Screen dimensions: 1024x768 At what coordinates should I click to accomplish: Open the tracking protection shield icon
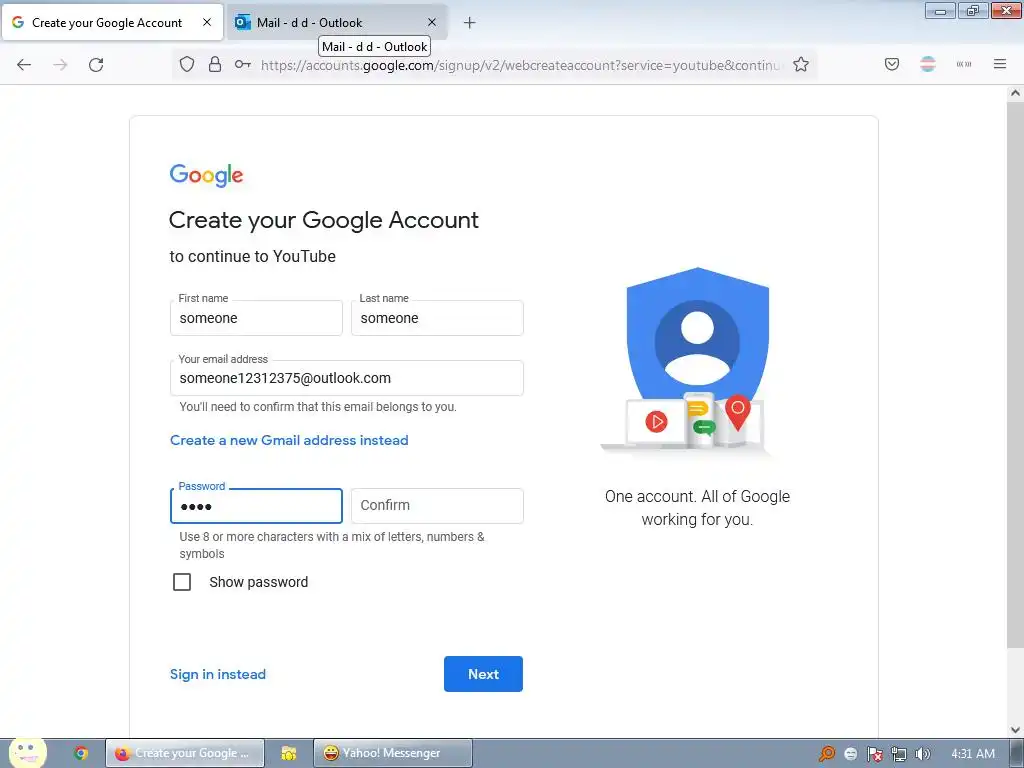pyautogui.click(x=187, y=64)
